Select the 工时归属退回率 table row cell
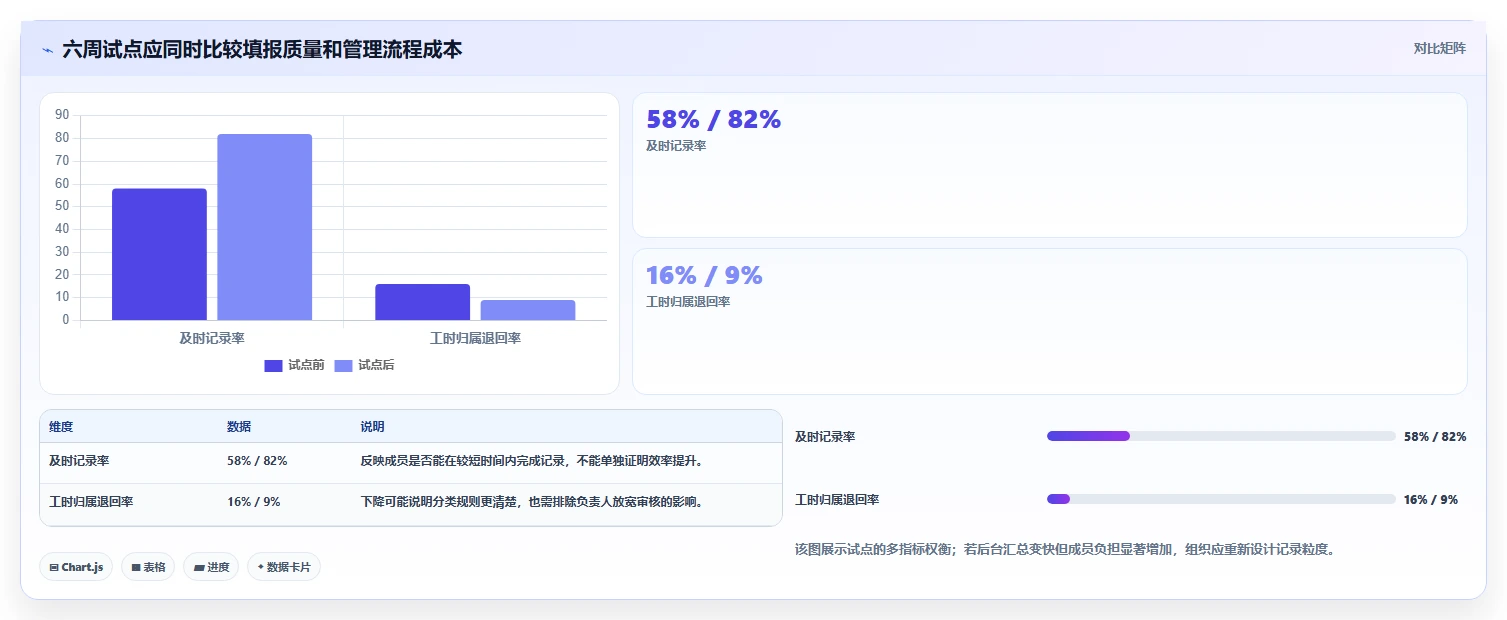Image resolution: width=1507 pixels, height=620 pixels. [x=91, y=502]
